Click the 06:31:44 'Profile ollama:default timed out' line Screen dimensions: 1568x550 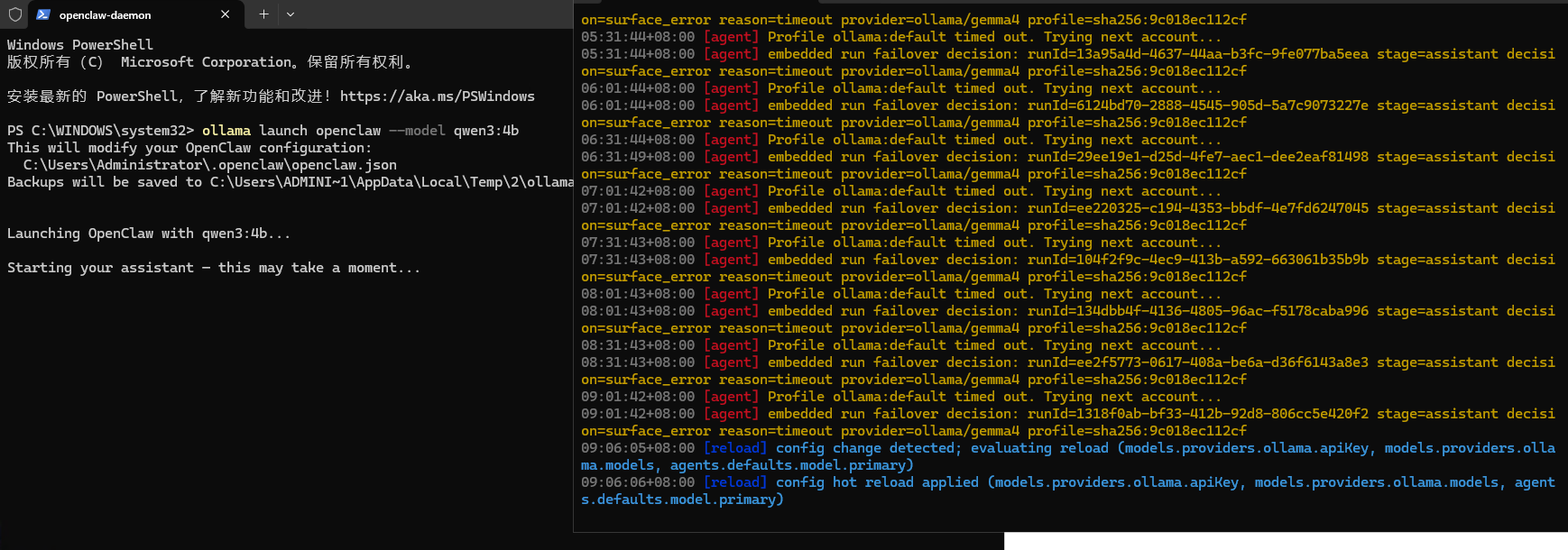coord(901,140)
